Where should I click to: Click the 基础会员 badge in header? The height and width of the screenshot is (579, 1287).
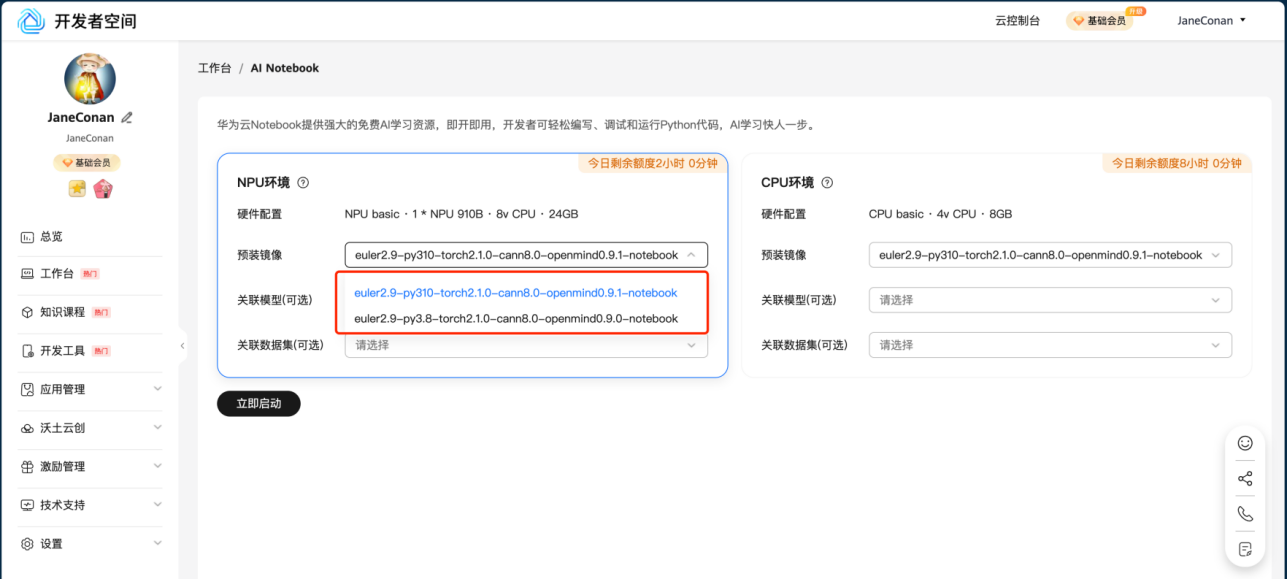point(1100,20)
